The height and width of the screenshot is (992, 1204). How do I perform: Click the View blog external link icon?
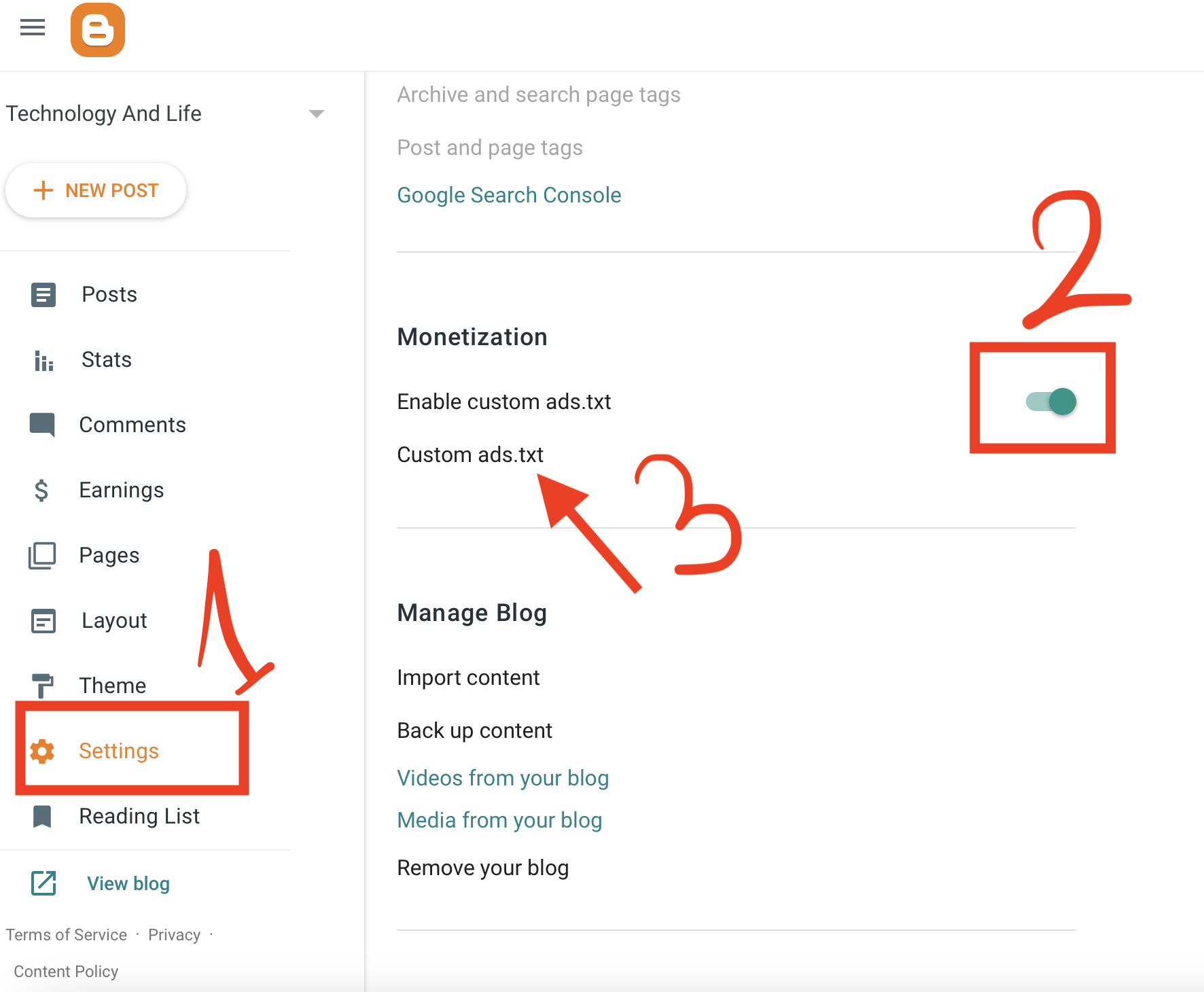point(43,883)
